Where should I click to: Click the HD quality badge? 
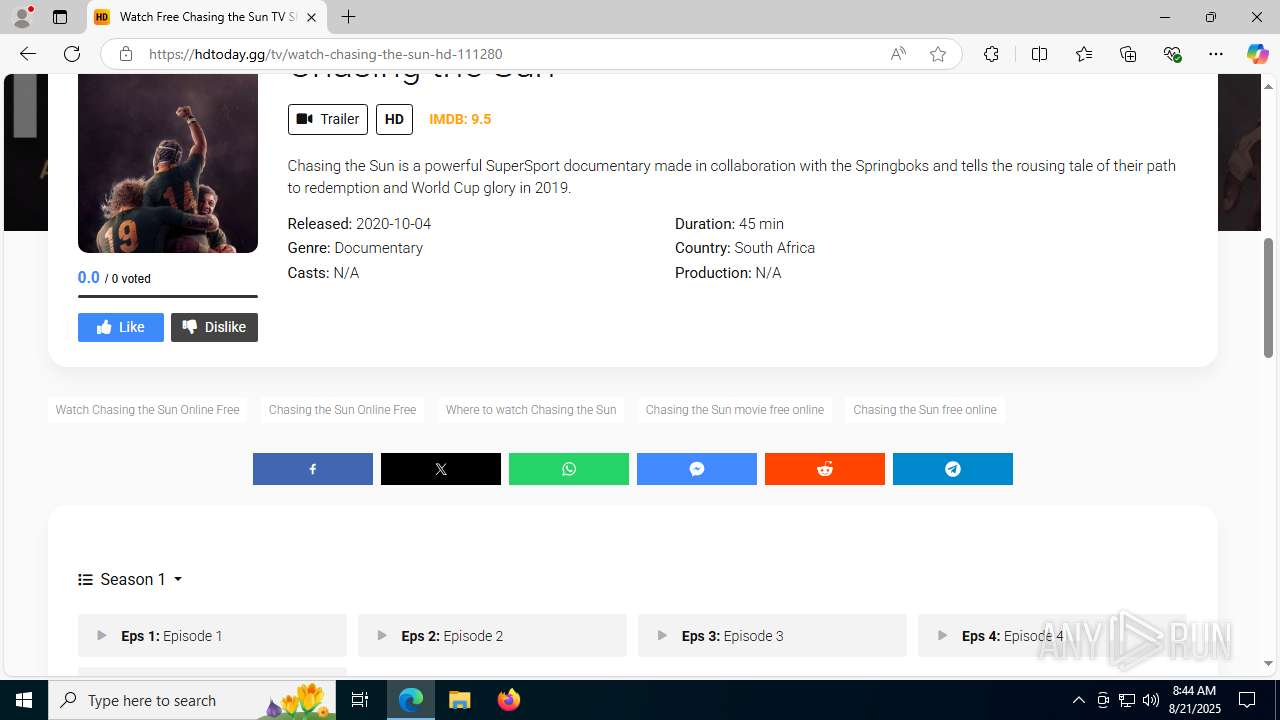coord(394,119)
